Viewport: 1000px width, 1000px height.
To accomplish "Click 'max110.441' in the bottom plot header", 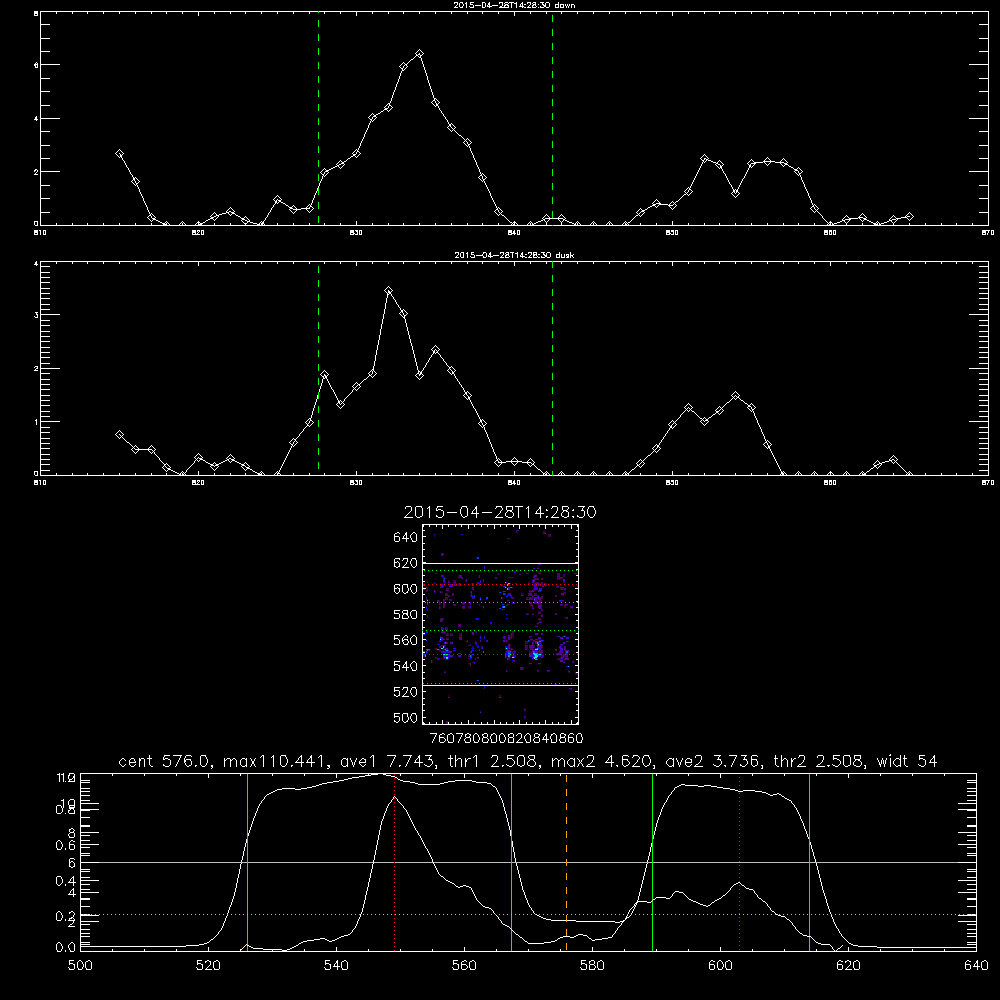I will tap(274, 761).
